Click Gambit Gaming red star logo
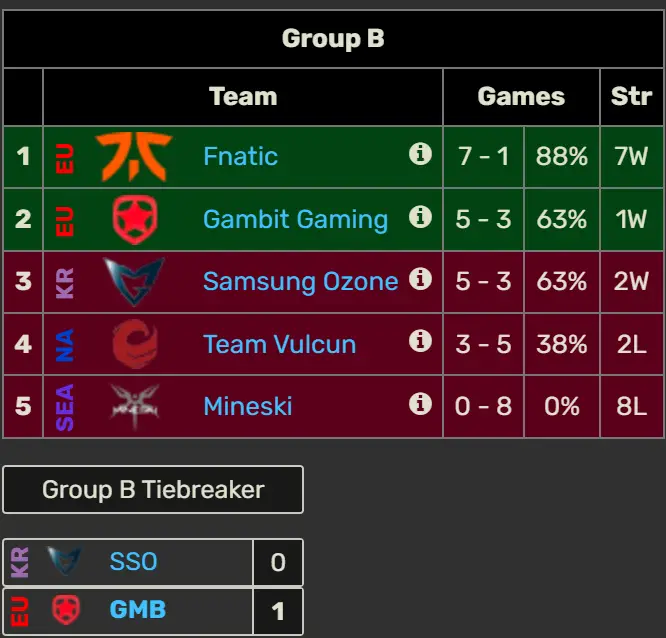 pos(135,219)
